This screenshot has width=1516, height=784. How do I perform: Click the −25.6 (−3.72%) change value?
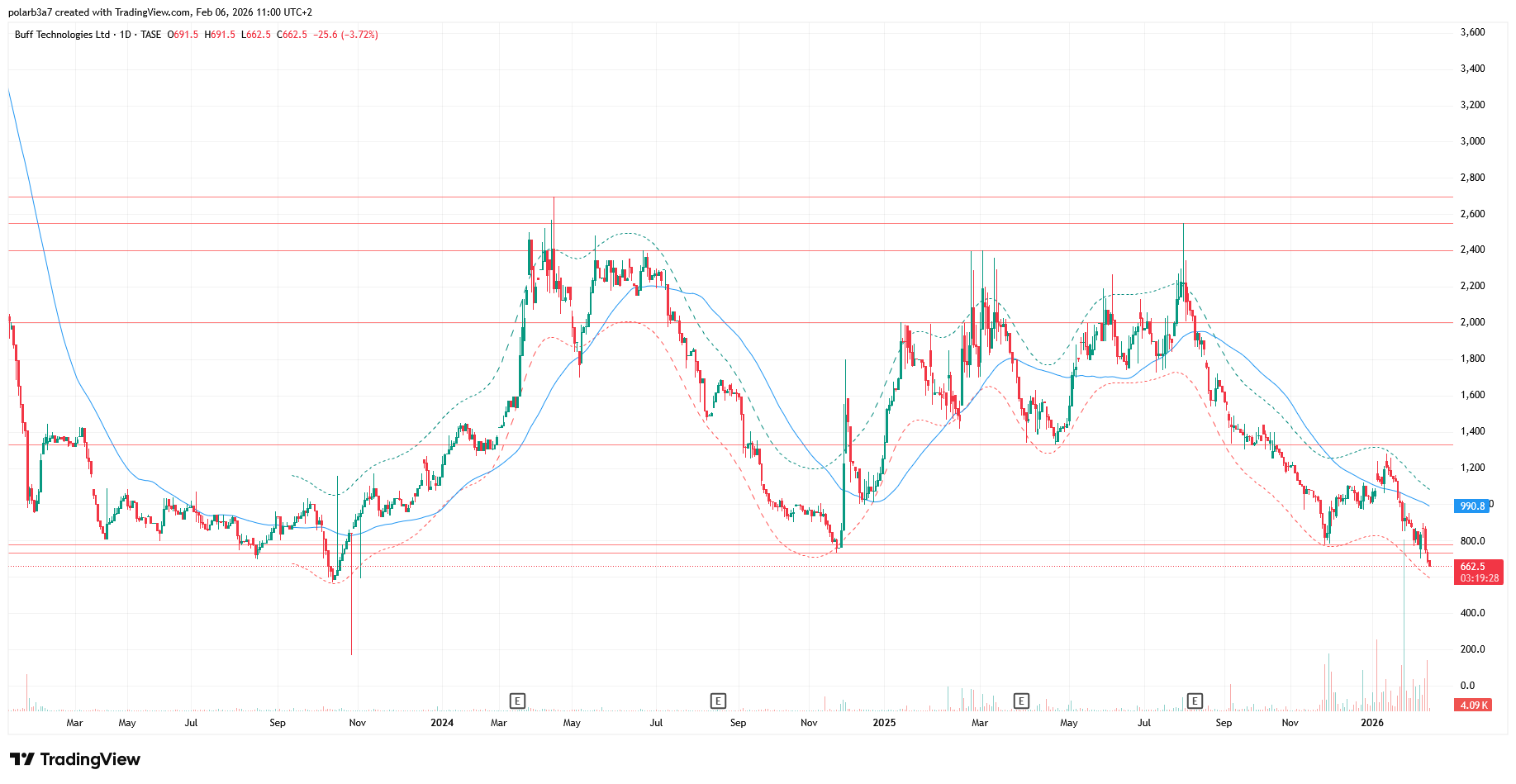click(x=346, y=35)
